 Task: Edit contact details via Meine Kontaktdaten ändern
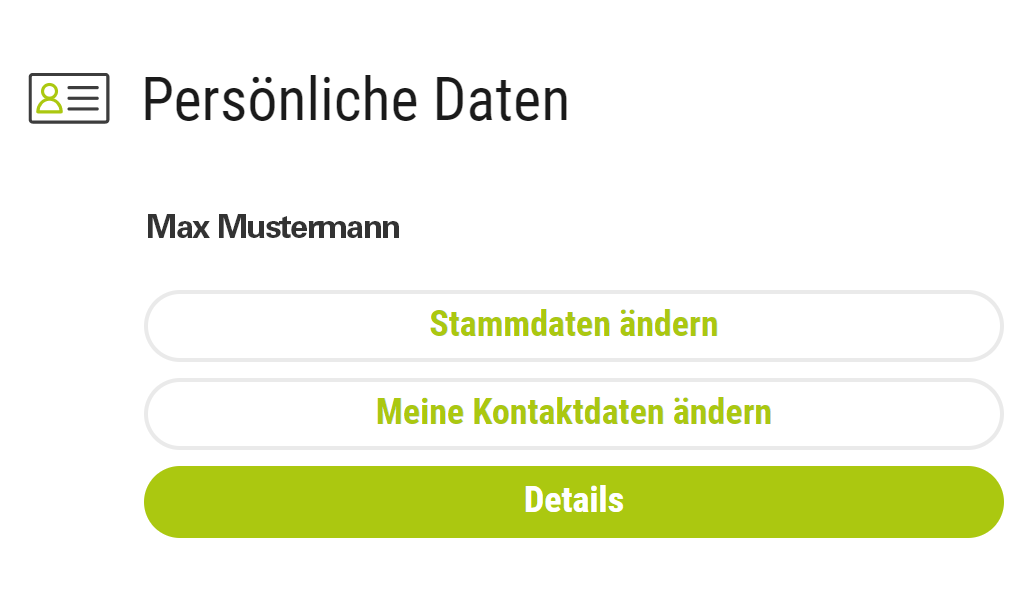[x=573, y=412]
